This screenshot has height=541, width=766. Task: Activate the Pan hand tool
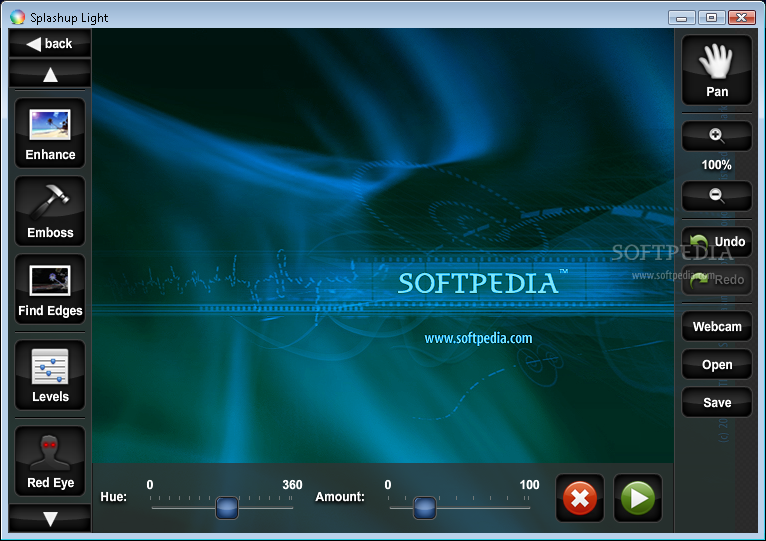[717, 70]
